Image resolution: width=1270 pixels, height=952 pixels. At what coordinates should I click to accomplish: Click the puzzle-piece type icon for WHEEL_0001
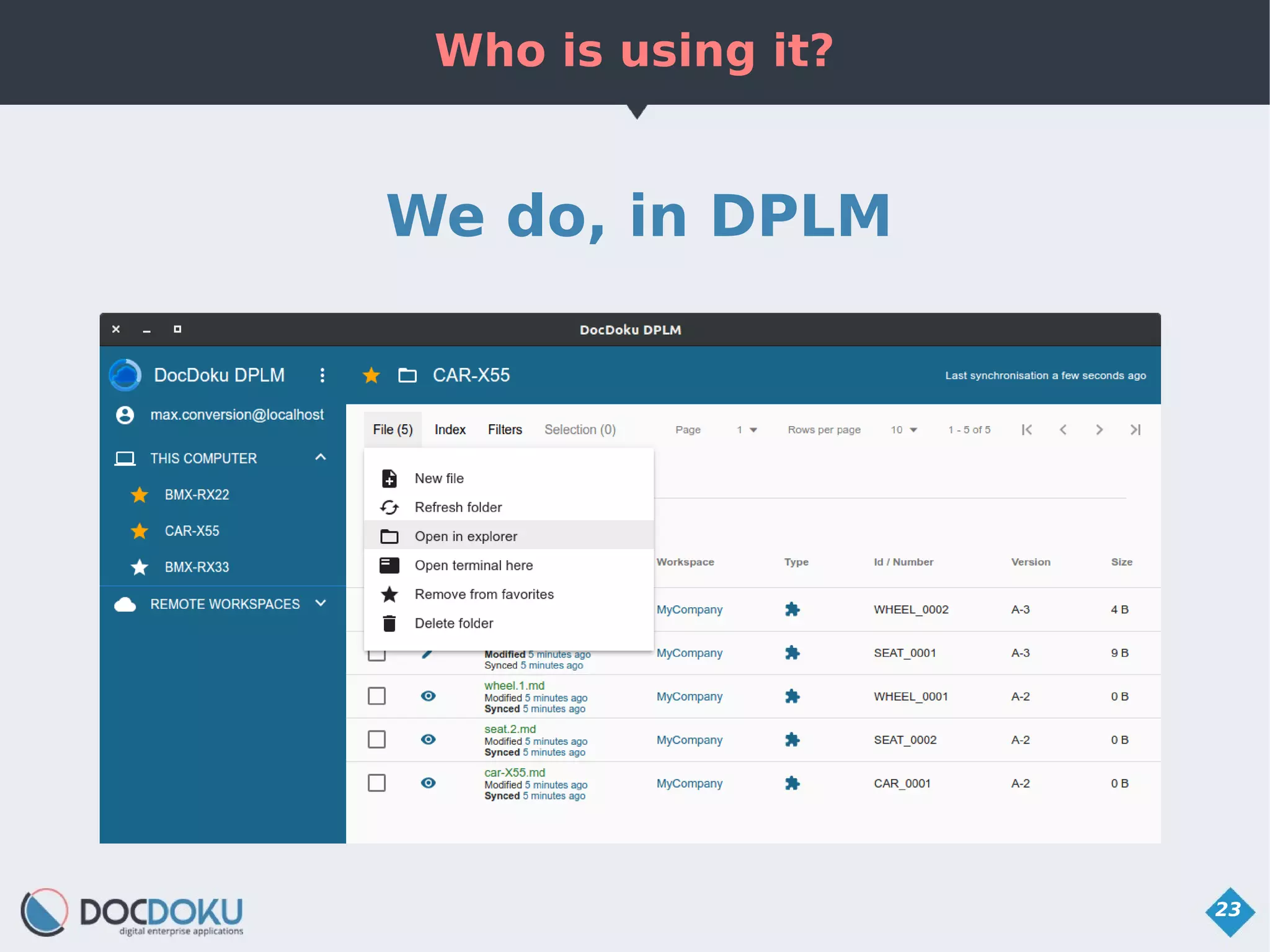point(792,696)
